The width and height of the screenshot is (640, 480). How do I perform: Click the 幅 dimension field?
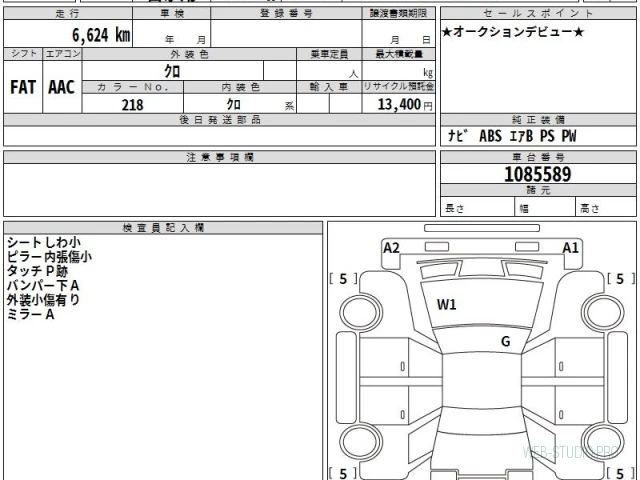545,207
